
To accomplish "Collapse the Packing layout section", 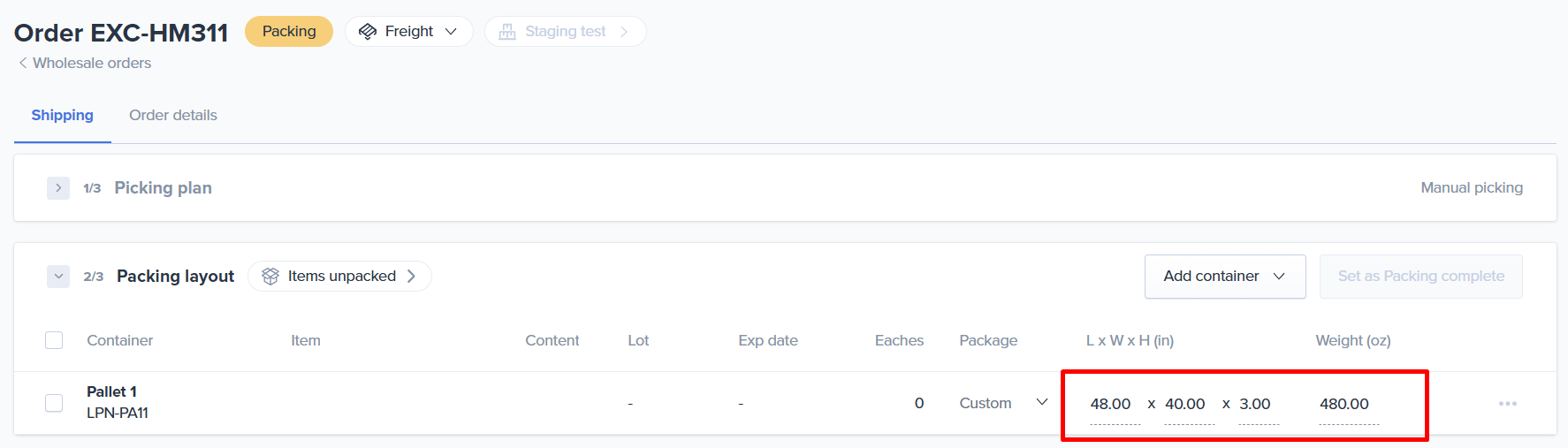I will coord(58,277).
